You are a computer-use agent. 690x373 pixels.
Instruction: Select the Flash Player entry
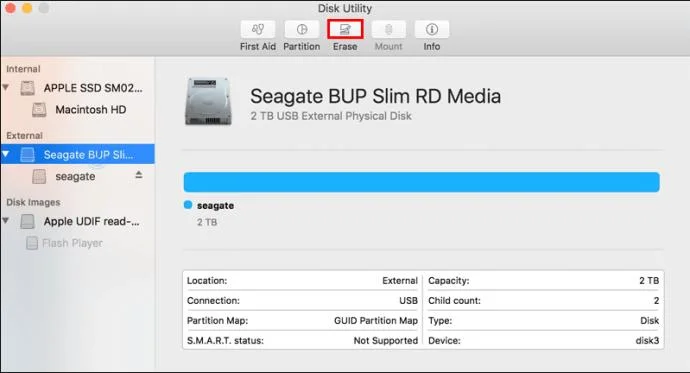[77, 243]
